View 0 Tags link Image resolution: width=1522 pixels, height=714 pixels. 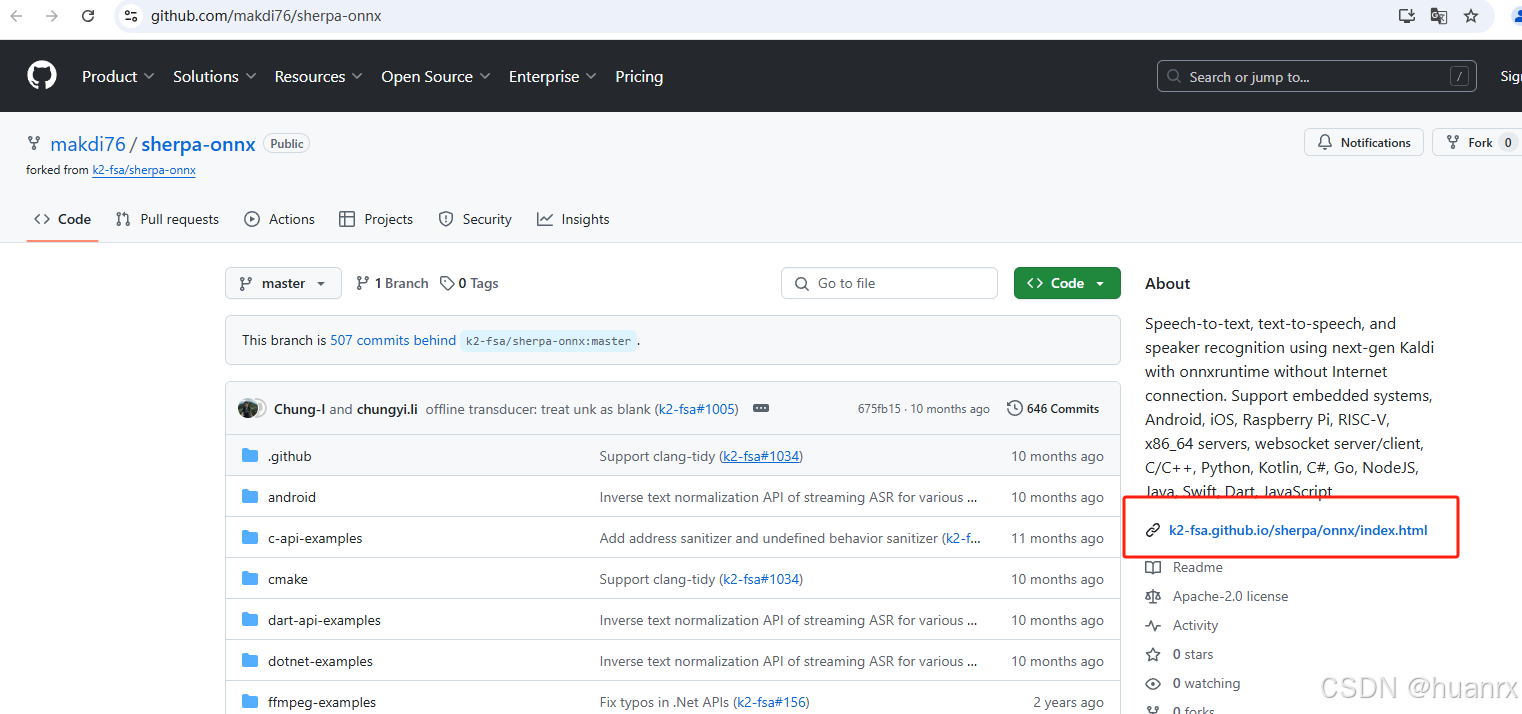[470, 283]
